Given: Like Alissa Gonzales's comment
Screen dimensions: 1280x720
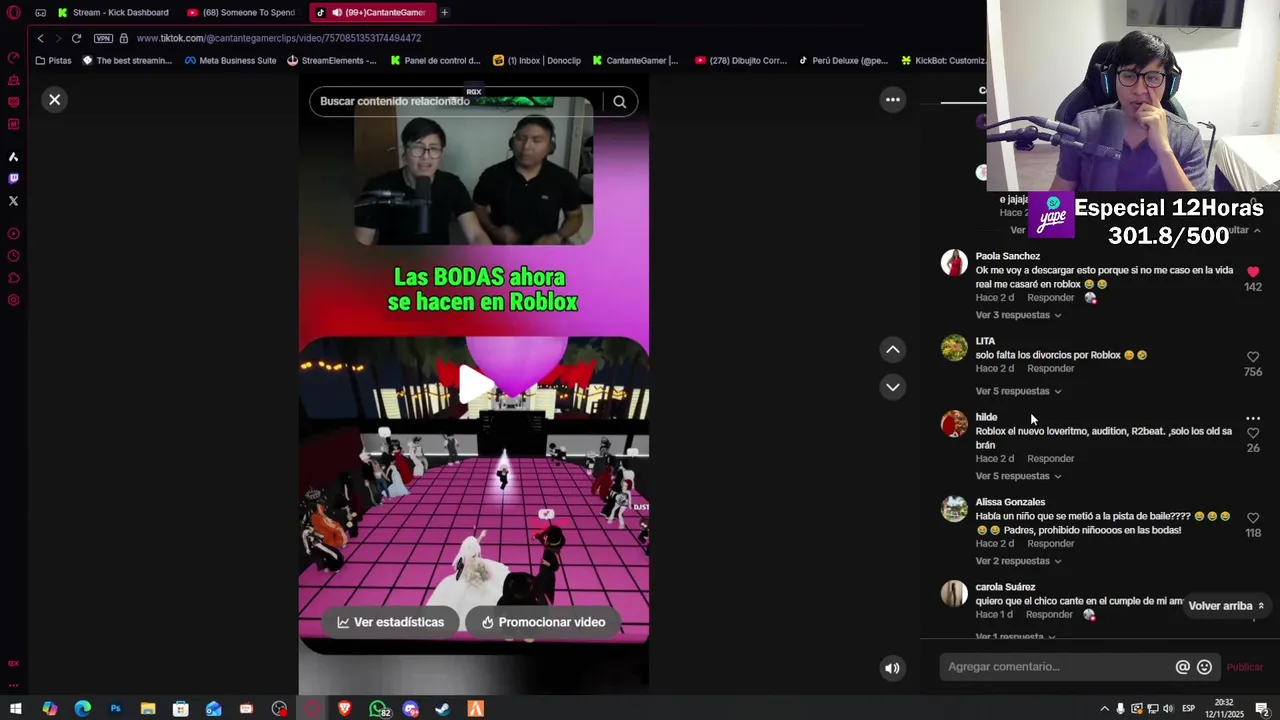Looking at the screenshot, I should point(1253,518).
